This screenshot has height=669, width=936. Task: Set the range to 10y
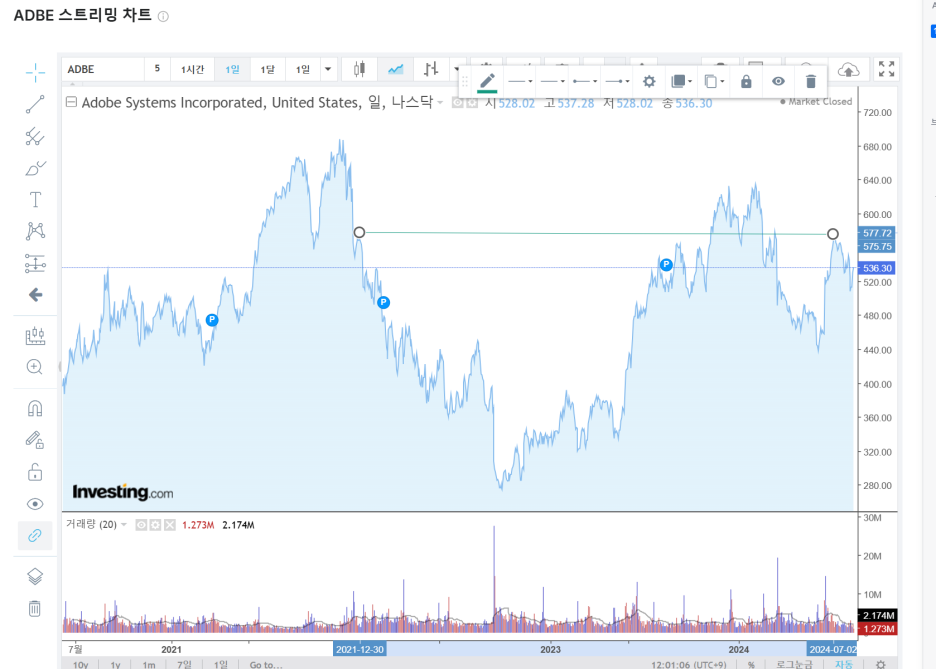pyautogui.click(x=81, y=664)
